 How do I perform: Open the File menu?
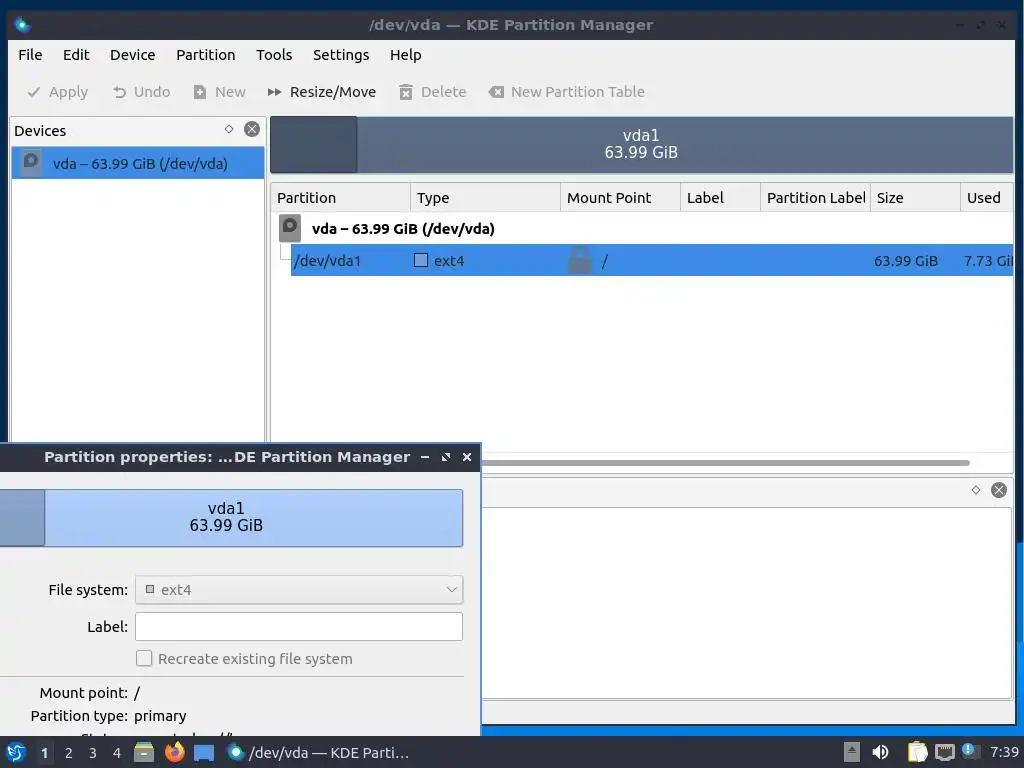[30, 55]
